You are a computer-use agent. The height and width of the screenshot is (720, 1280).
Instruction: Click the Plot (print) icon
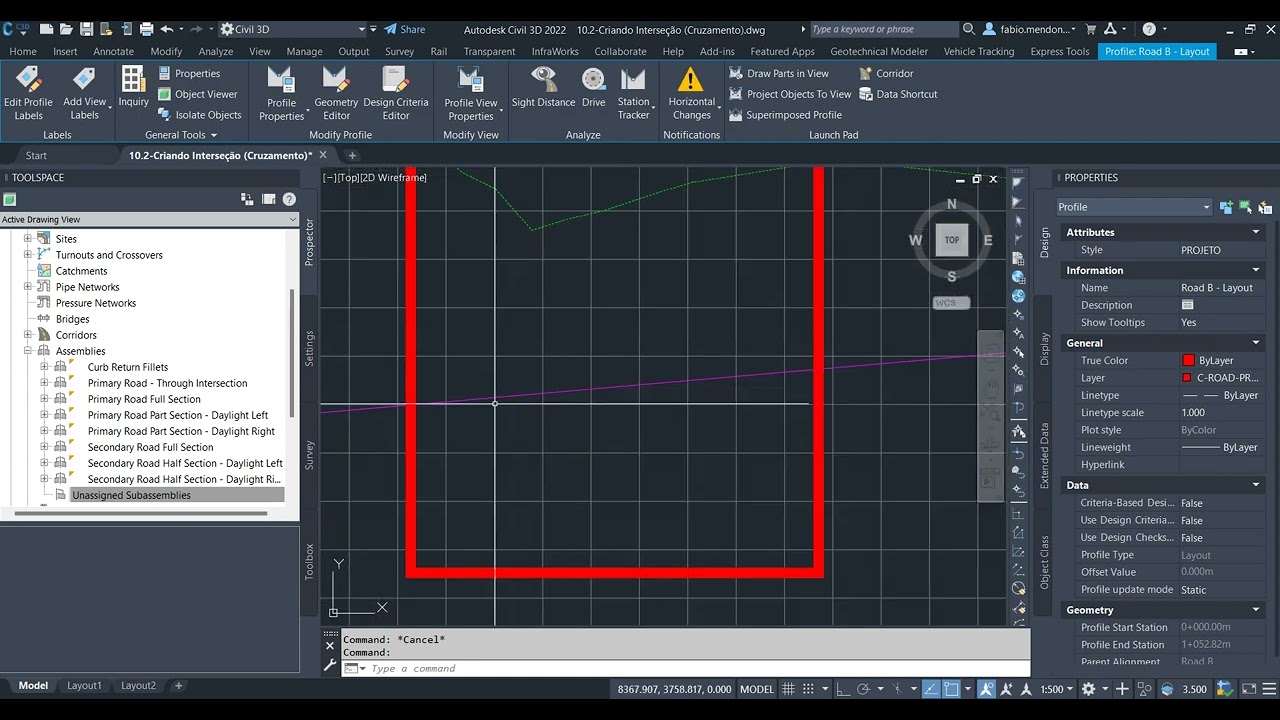(x=147, y=29)
